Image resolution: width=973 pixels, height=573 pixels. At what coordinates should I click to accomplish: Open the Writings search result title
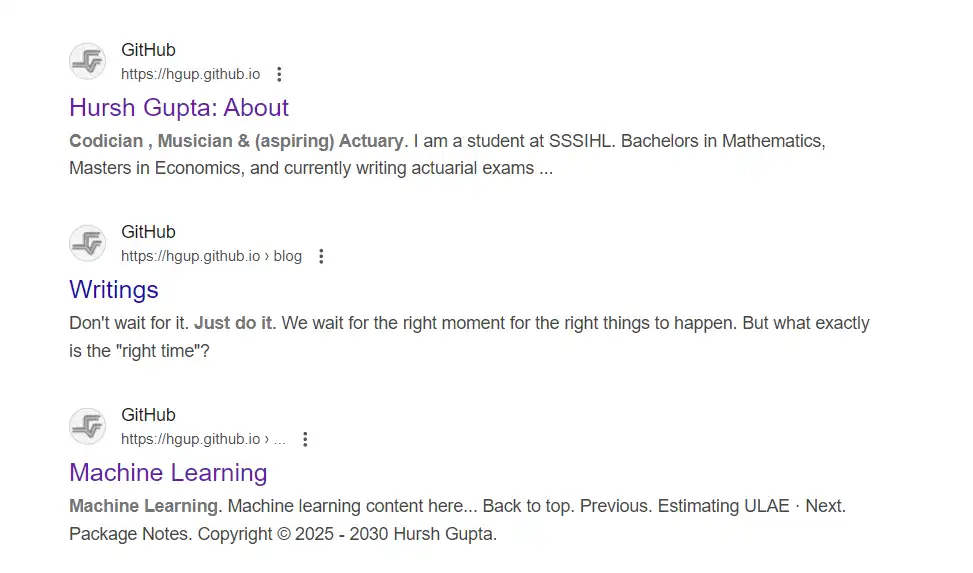click(114, 290)
